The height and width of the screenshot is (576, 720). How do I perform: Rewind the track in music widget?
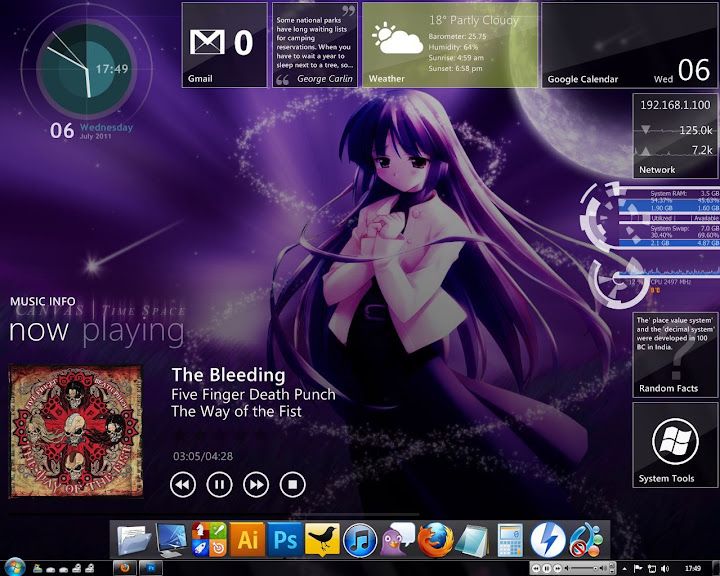pos(183,485)
